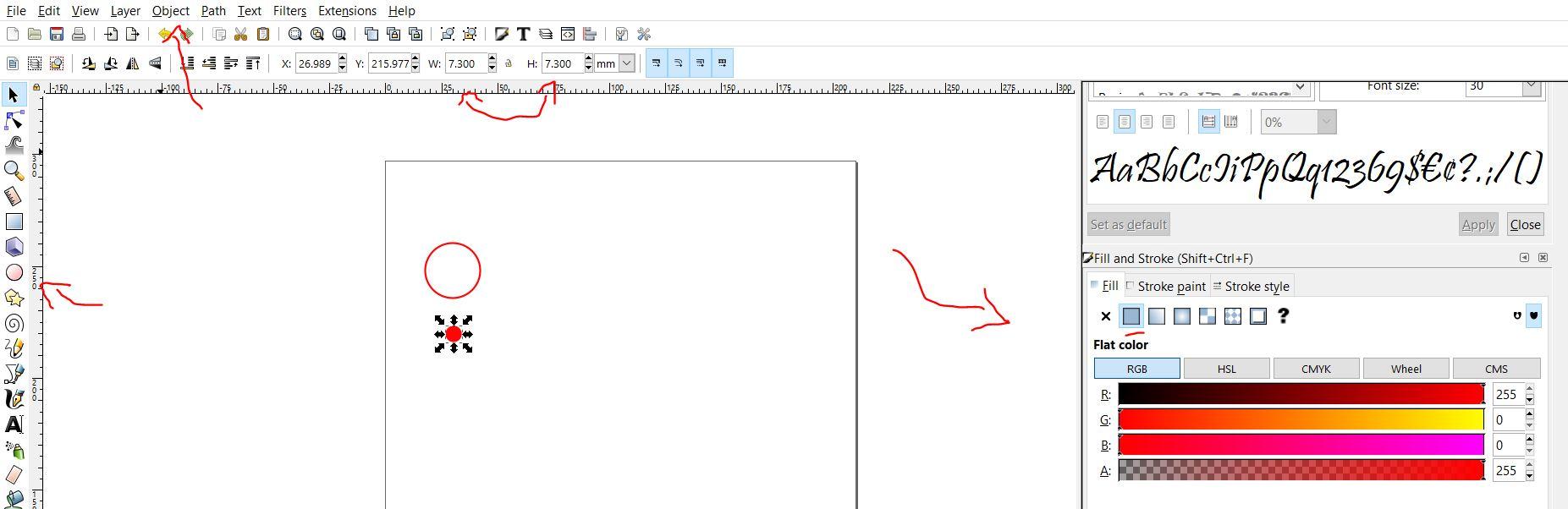Open the XML editor icon
Image resolution: width=1568 pixels, height=509 pixels.
click(568, 34)
